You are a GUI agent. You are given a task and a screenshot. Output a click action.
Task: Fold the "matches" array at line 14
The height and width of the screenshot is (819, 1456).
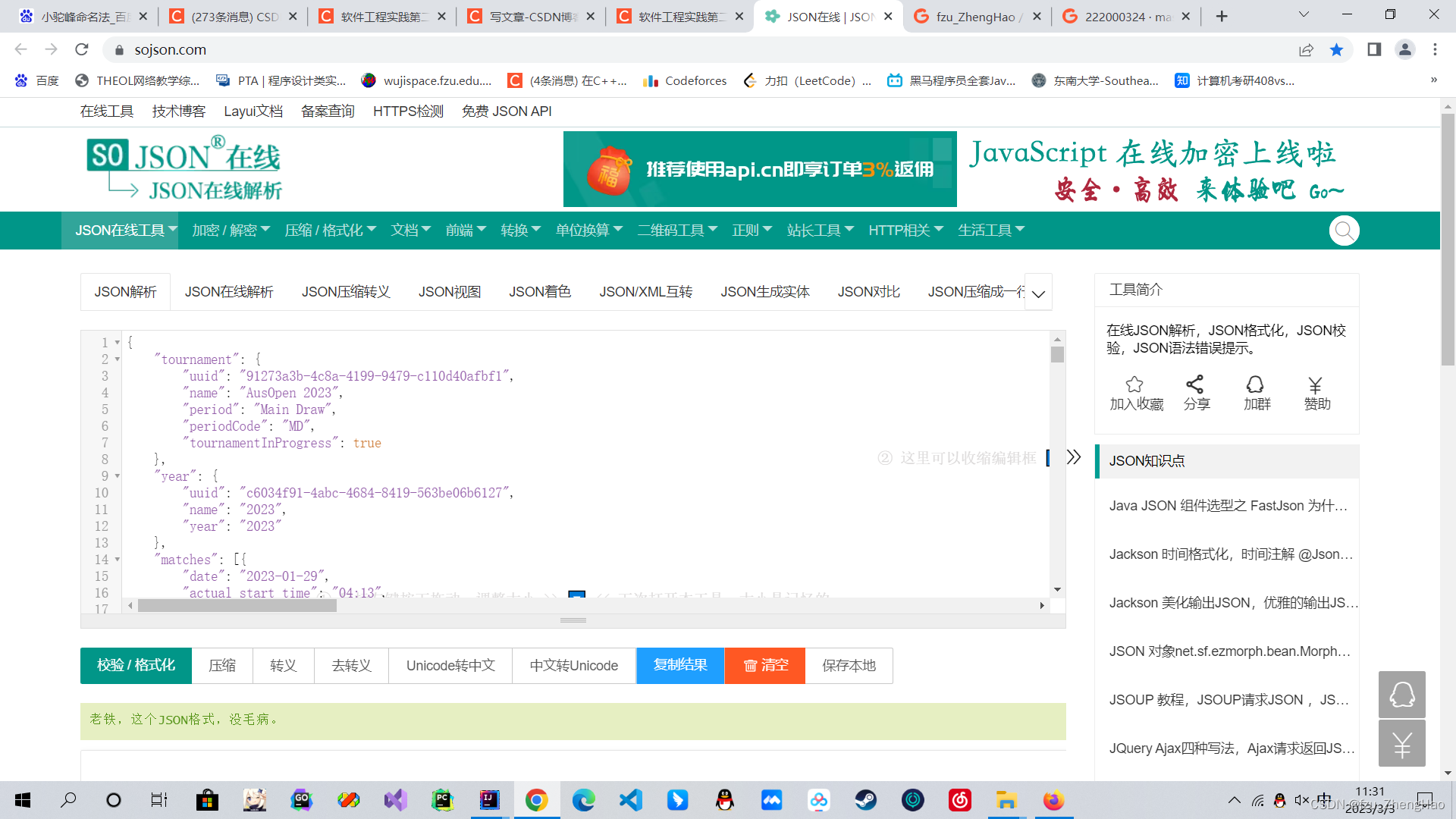pyautogui.click(x=118, y=560)
